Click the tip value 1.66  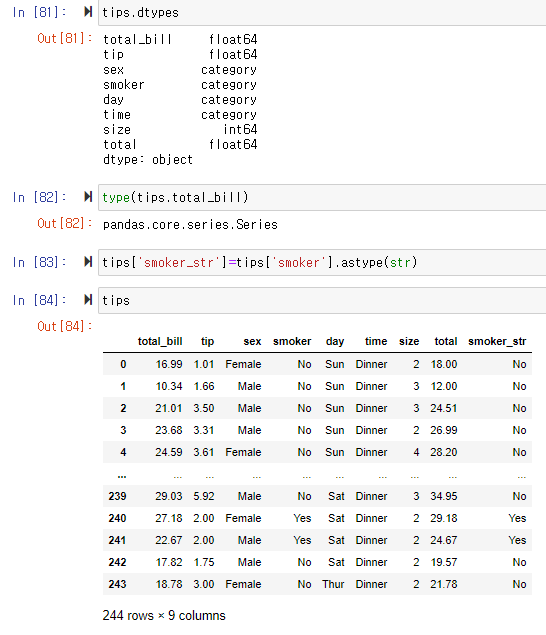click(x=204, y=386)
